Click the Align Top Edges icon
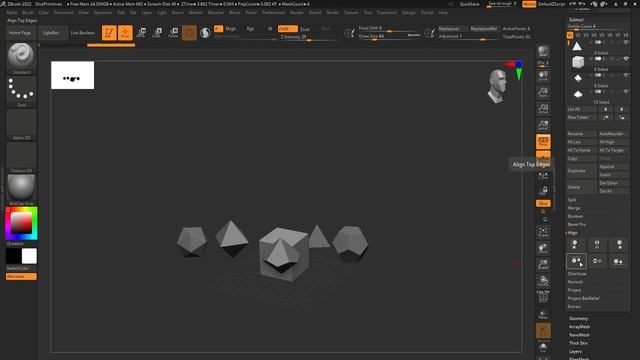The height and width of the screenshot is (360, 640). point(576,261)
